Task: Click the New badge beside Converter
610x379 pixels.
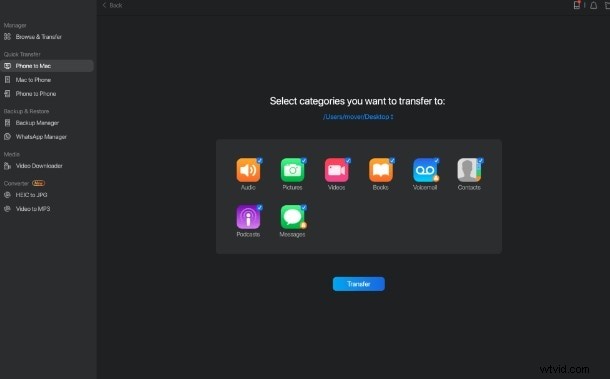Action: click(x=39, y=183)
